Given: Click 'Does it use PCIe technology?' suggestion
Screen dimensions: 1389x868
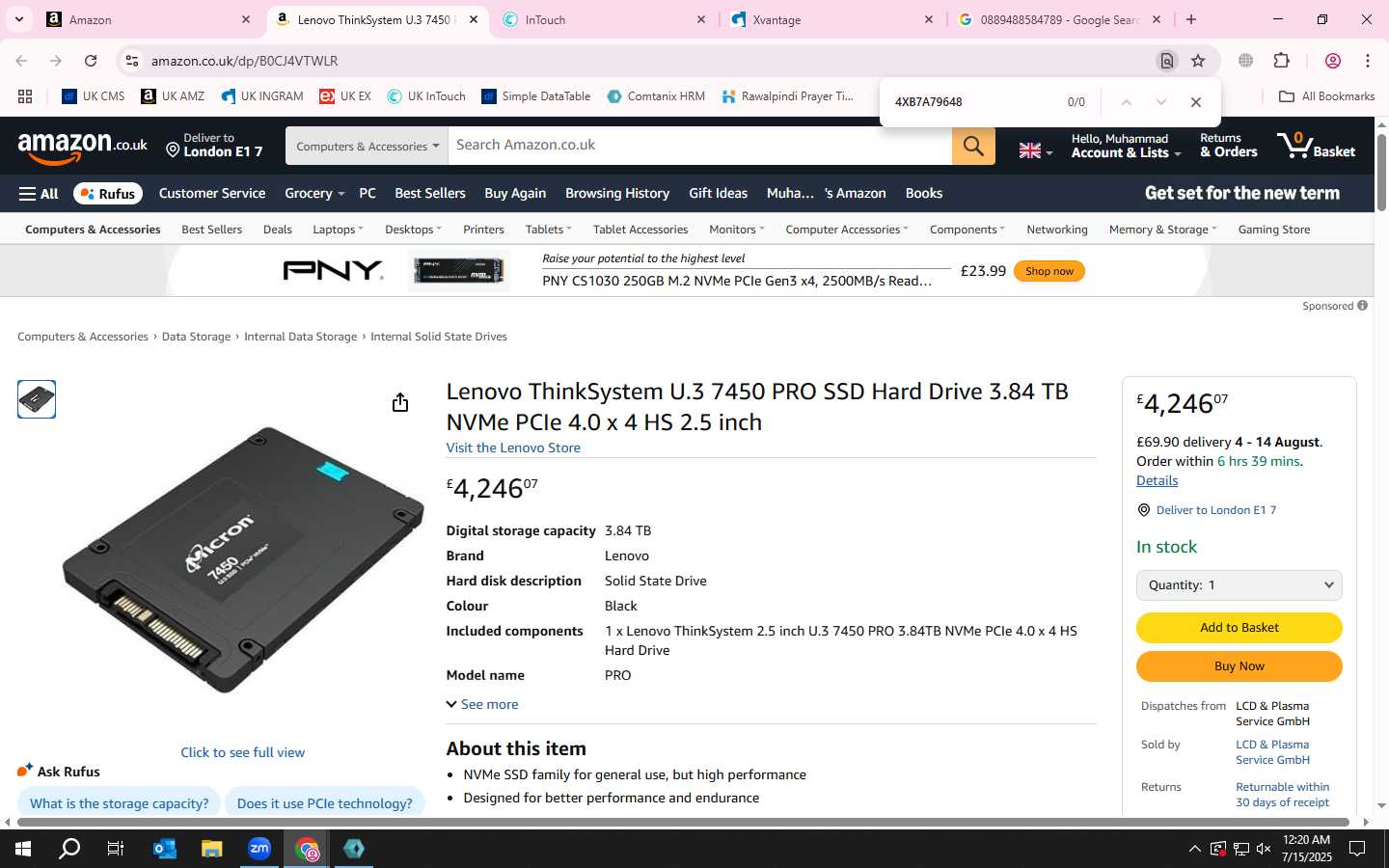Looking at the screenshot, I should (x=325, y=803).
